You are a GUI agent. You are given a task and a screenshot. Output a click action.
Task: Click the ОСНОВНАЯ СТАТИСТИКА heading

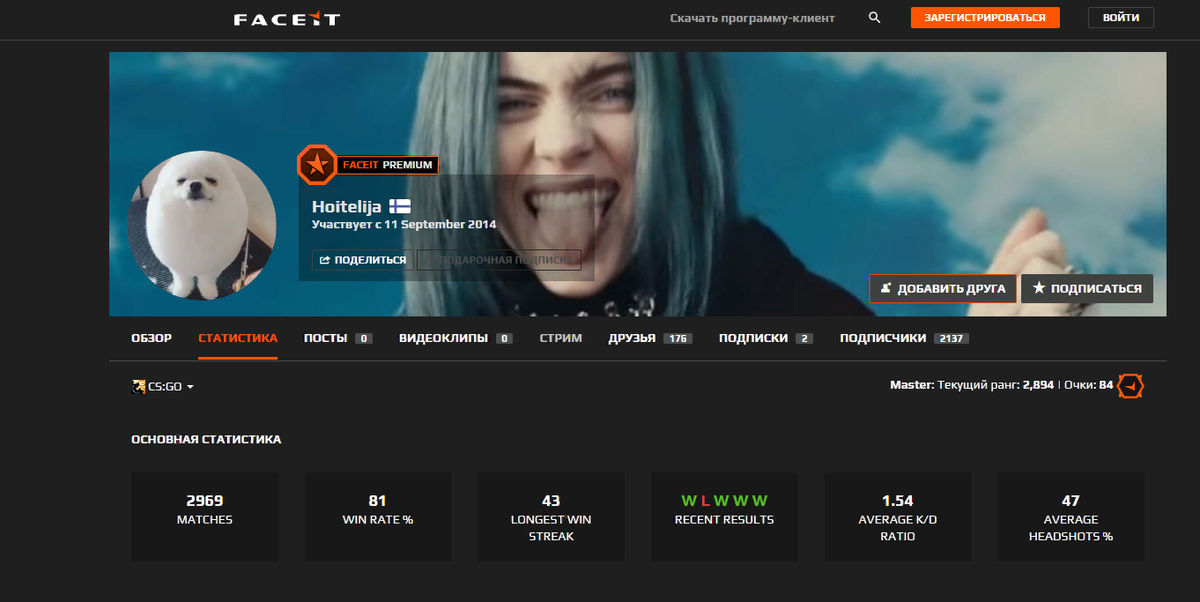pyautogui.click(x=206, y=439)
